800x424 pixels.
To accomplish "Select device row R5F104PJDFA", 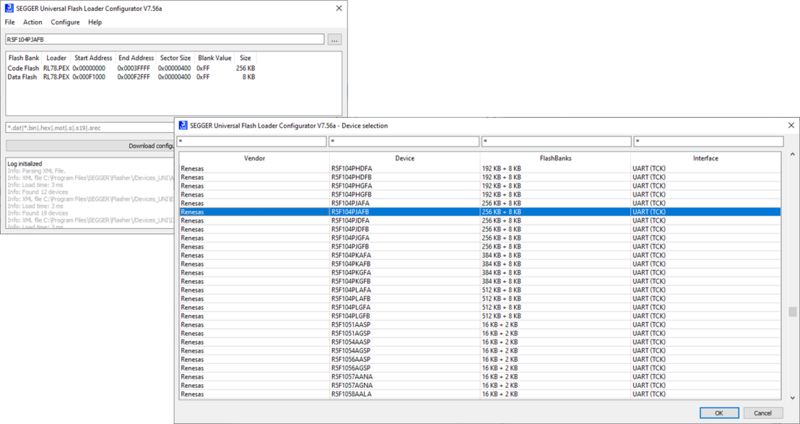I will (x=480, y=220).
